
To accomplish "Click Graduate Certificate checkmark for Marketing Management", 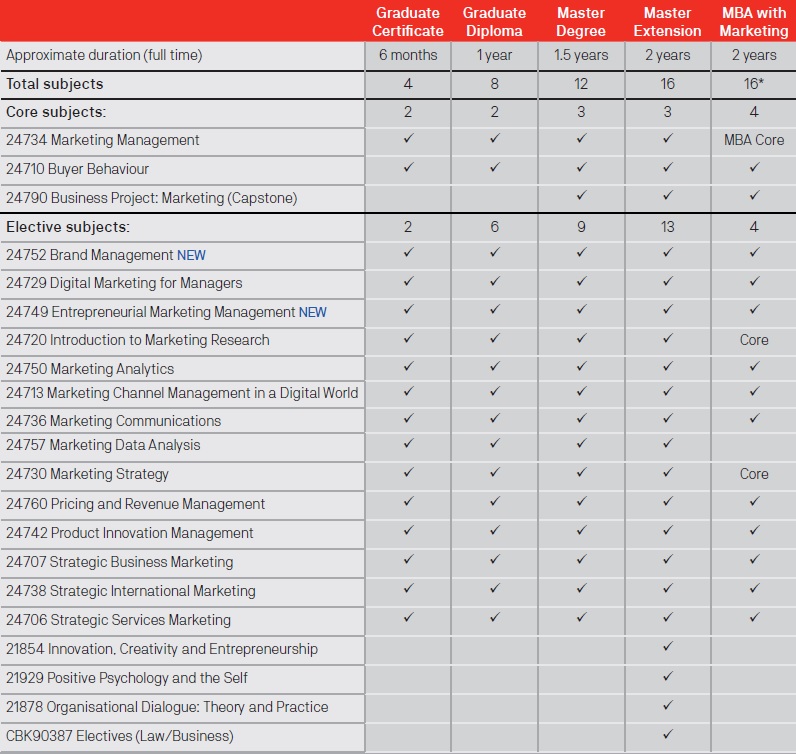I will click(408, 140).
